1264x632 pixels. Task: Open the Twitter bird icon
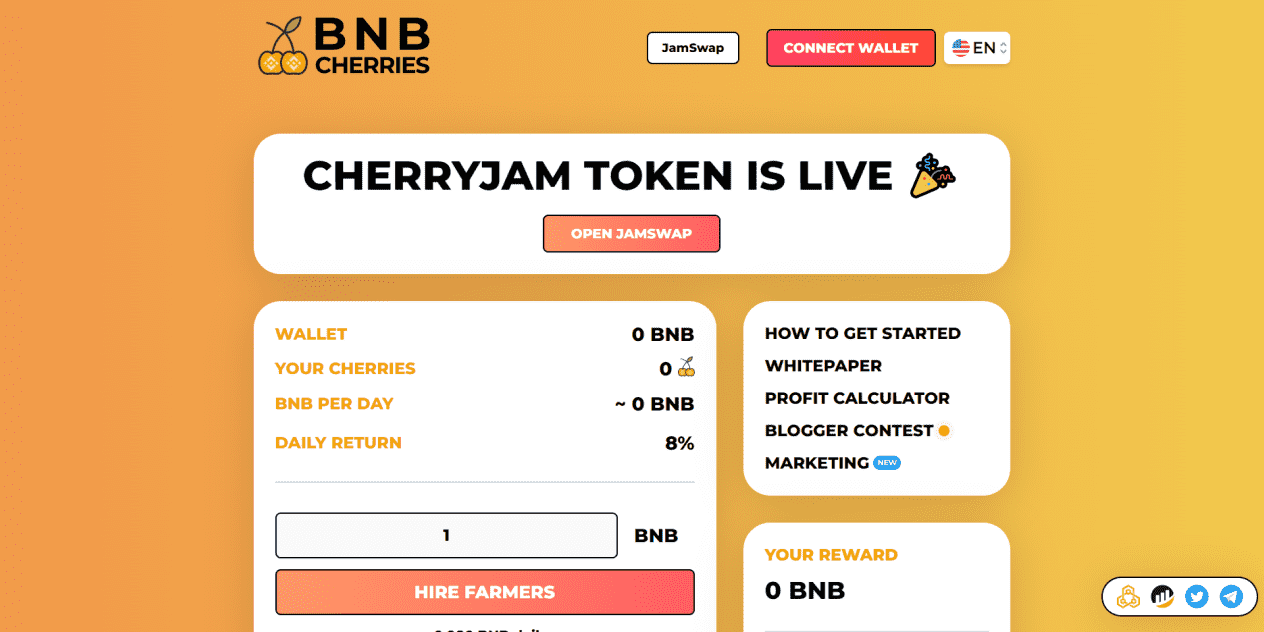1196,597
